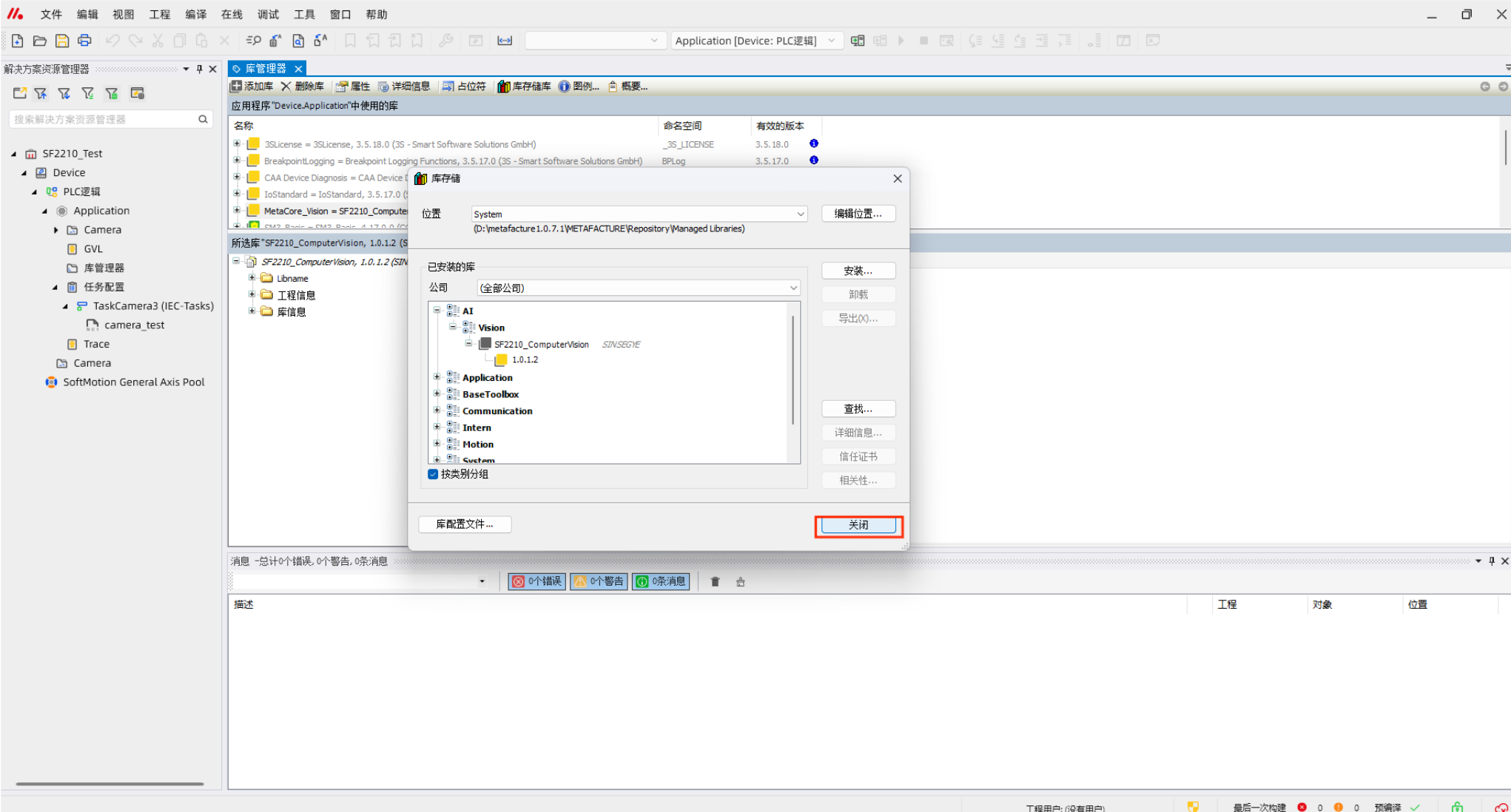This screenshot has width=1511, height=812.
Task: Click the print icon in main toolbar
Action: pos(84,41)
